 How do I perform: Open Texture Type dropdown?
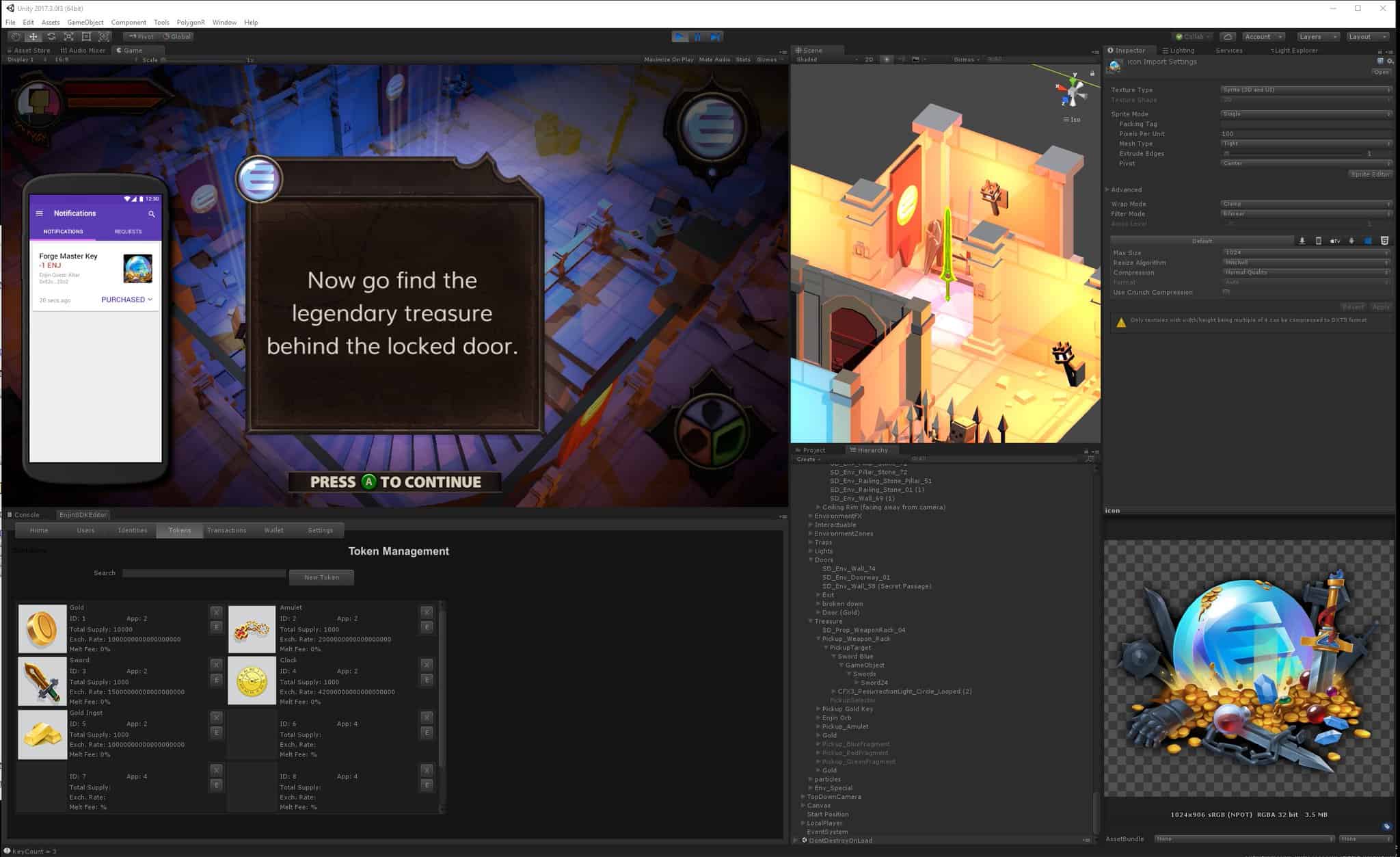click(x=1306, y=90)
